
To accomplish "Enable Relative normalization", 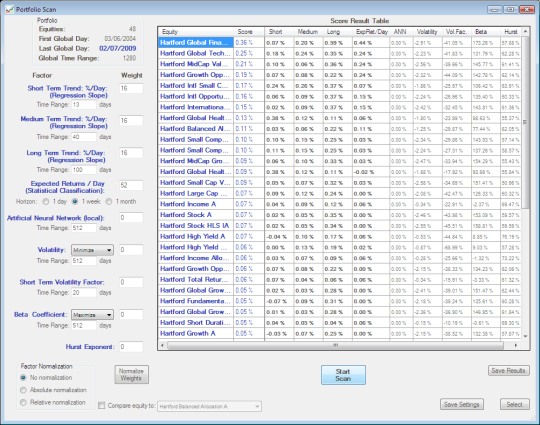I will pyautogui.click(x=23, y=403).
